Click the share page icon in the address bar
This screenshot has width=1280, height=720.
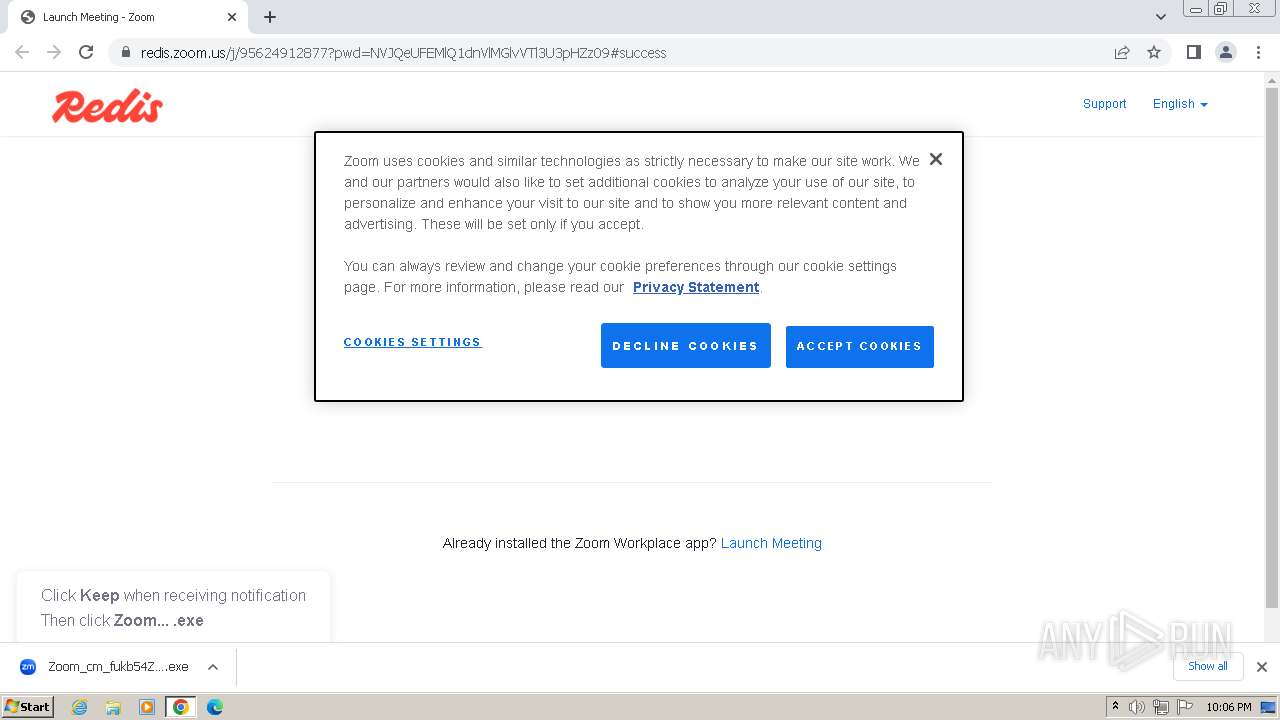[x=1122, y=52]
